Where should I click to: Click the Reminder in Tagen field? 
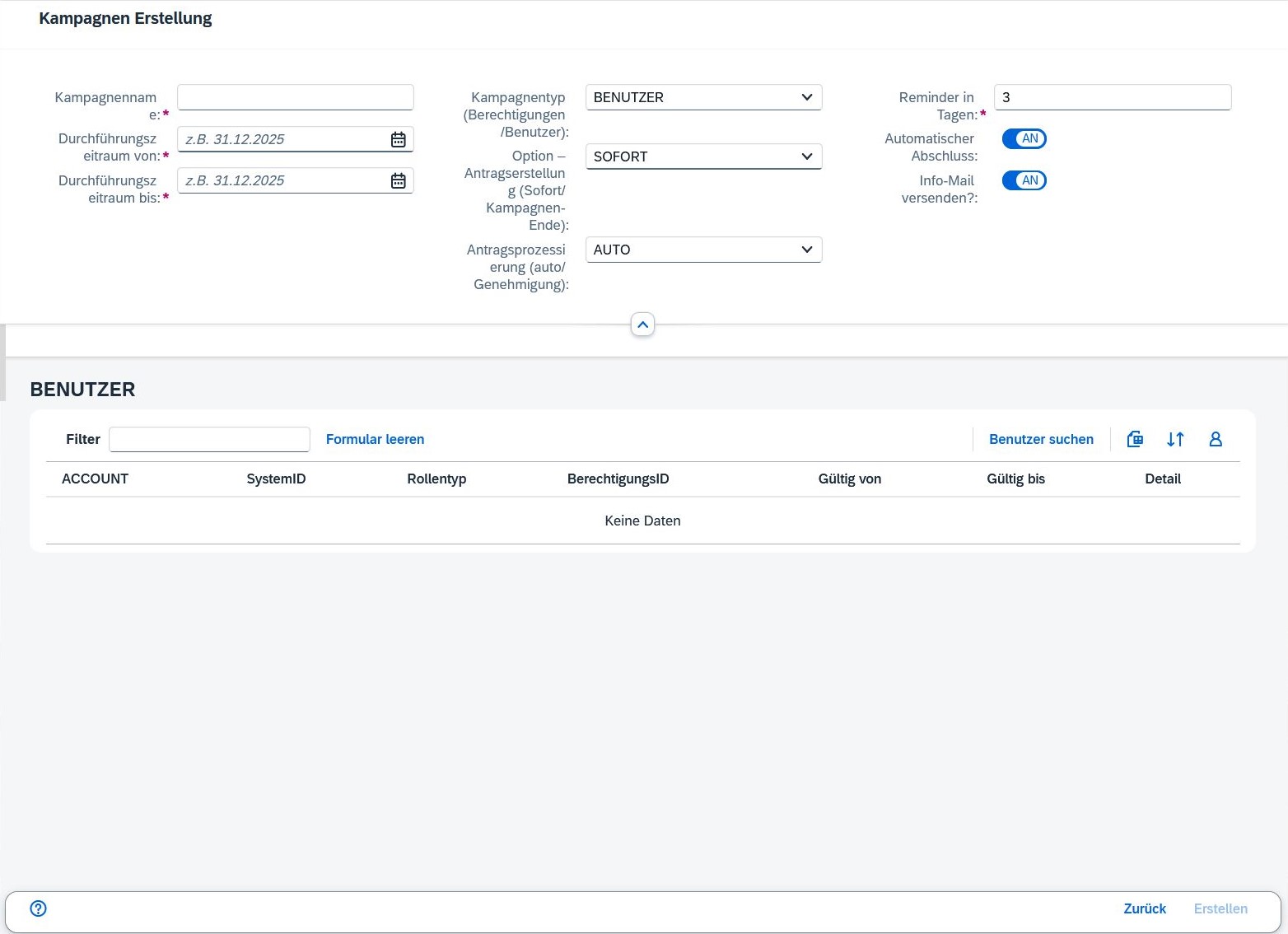[1112, 97]
